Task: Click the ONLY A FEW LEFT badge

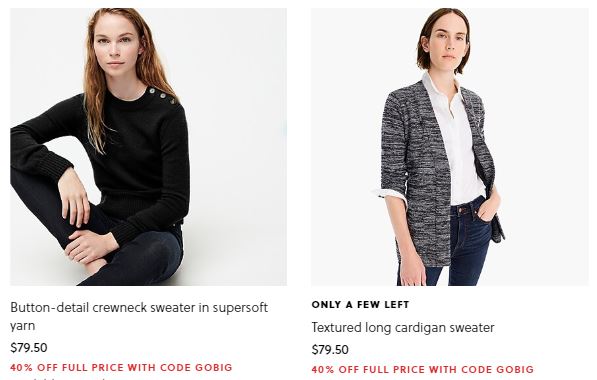Action: [360, 305]
